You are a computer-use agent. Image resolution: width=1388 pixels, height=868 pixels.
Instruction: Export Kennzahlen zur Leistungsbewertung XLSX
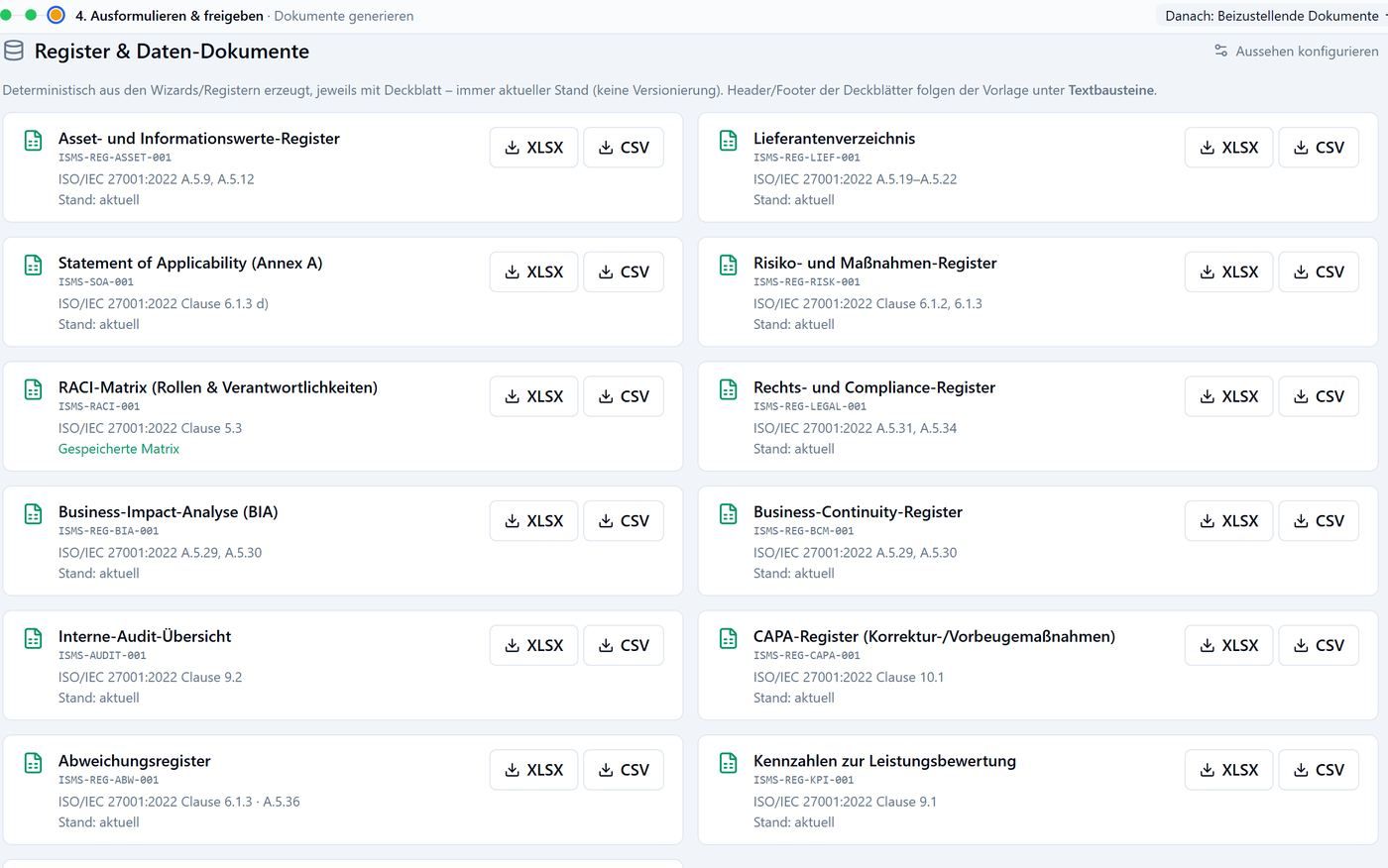point(1228,770)
